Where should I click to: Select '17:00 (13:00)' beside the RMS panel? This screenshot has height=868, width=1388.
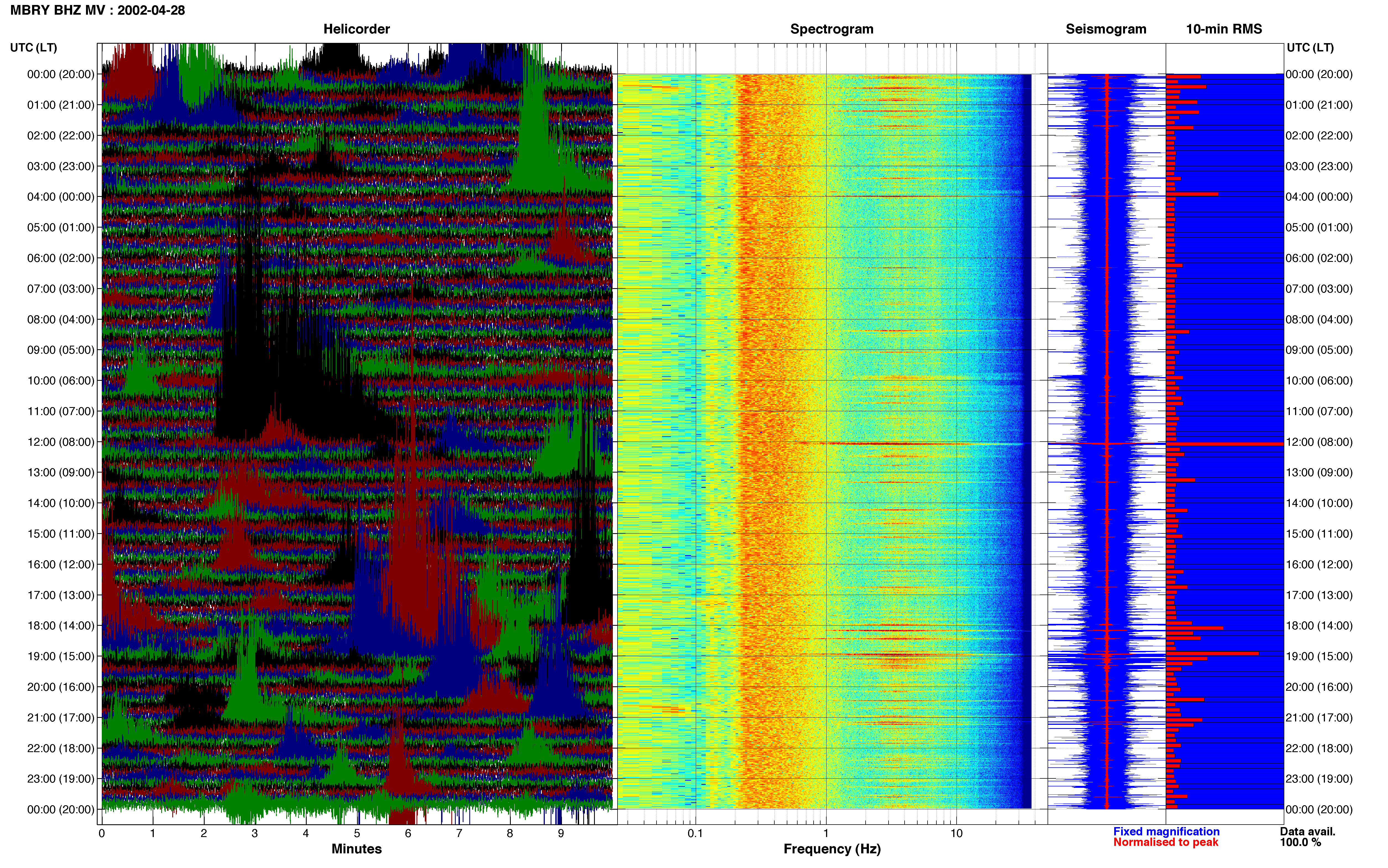pos(1319,595)
